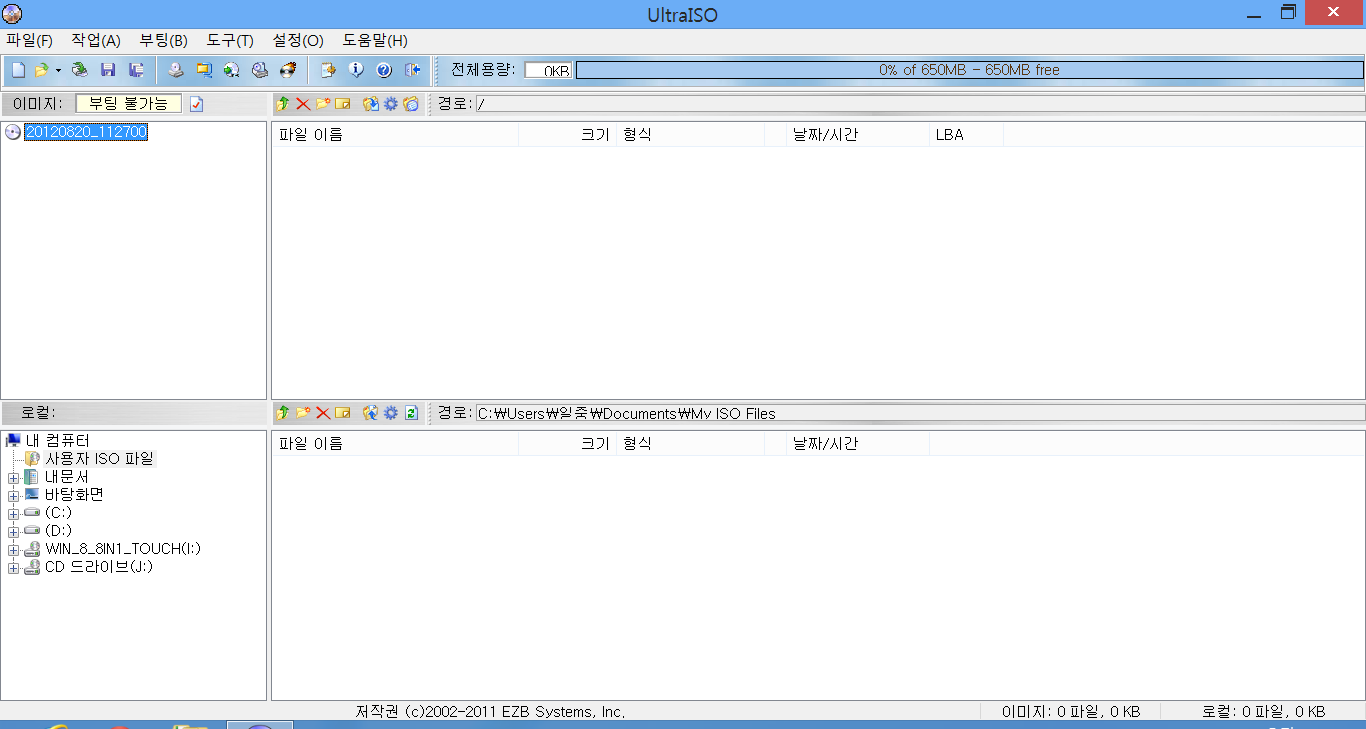Select WIN_8_8IN1_TOUCH(I:) drive tree item
Viewport: 1366px width, 729px height.
[123, 549]
